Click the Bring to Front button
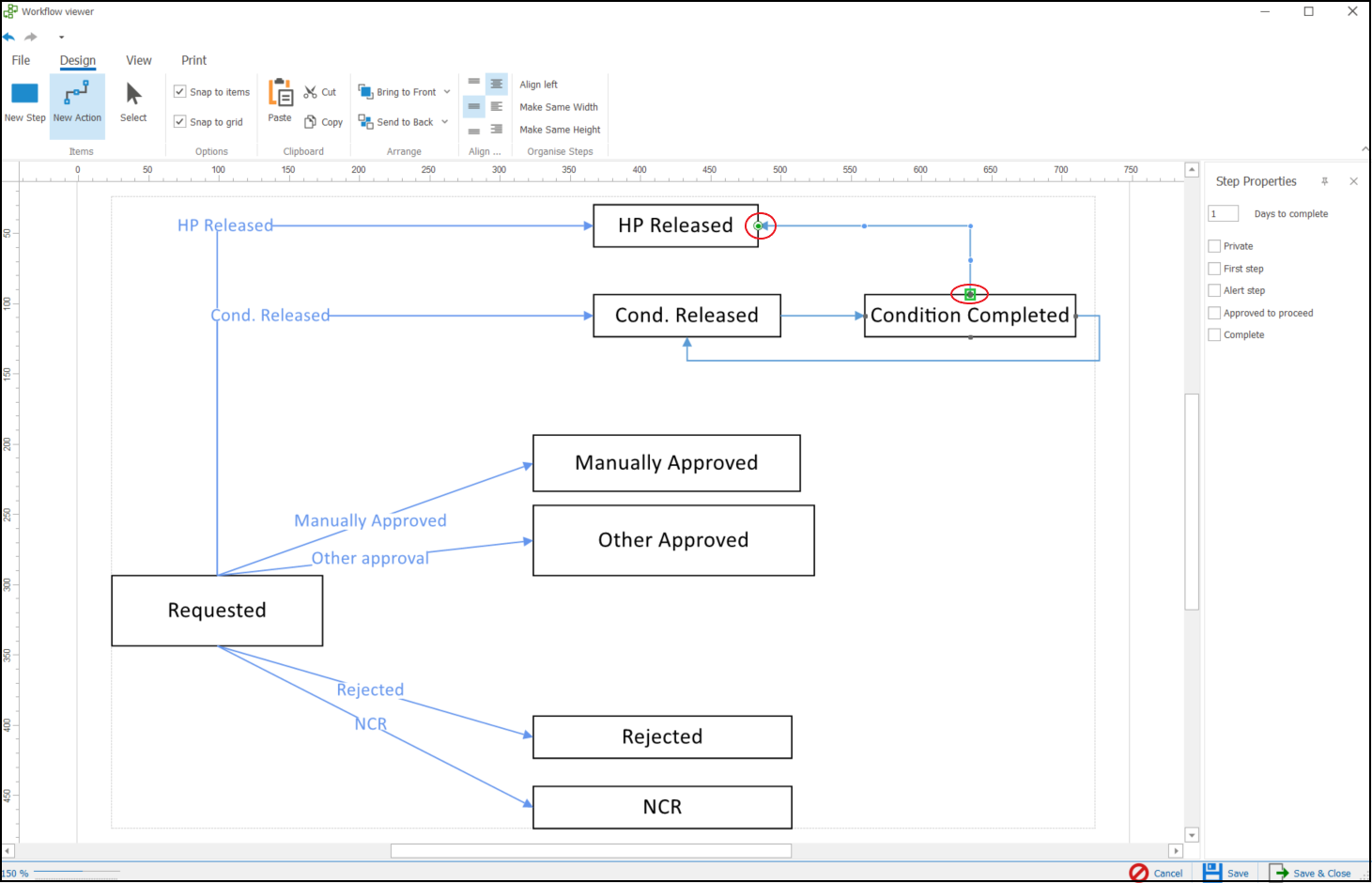Screen dimensions: 1372x883 pos(397,92)
